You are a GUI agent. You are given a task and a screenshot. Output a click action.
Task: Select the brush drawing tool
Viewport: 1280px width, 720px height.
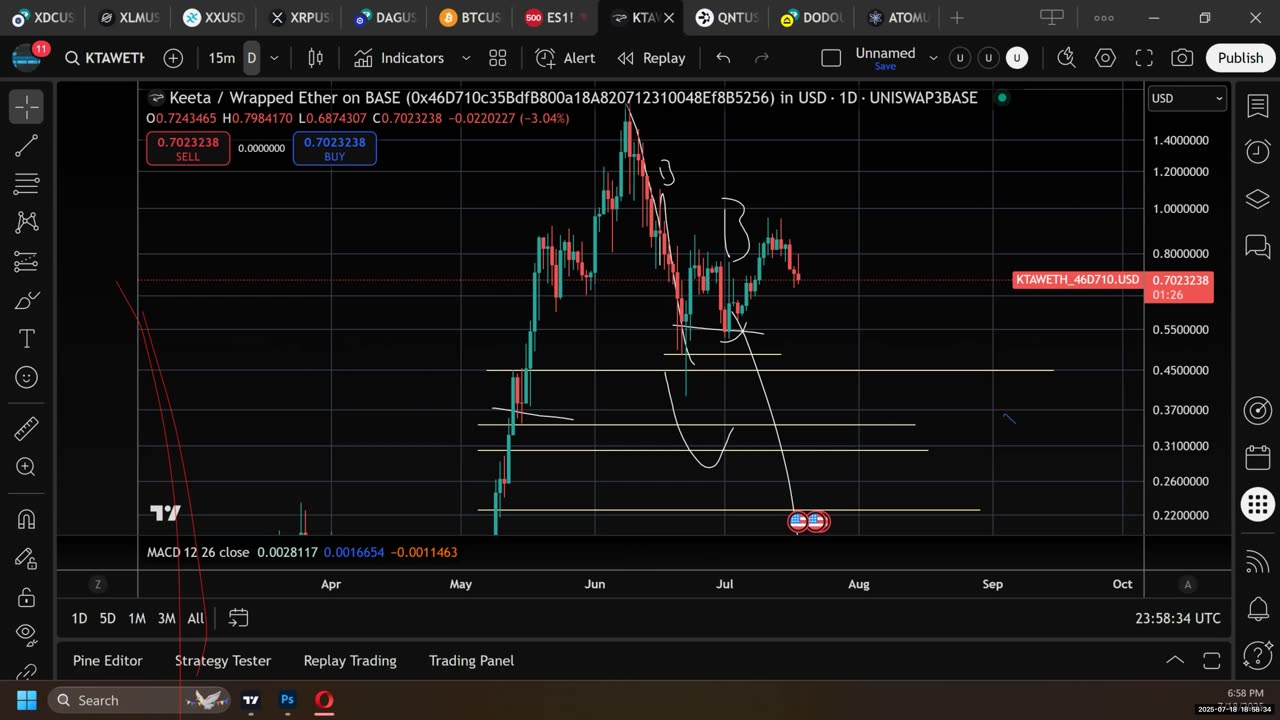[x=26, y=300]
